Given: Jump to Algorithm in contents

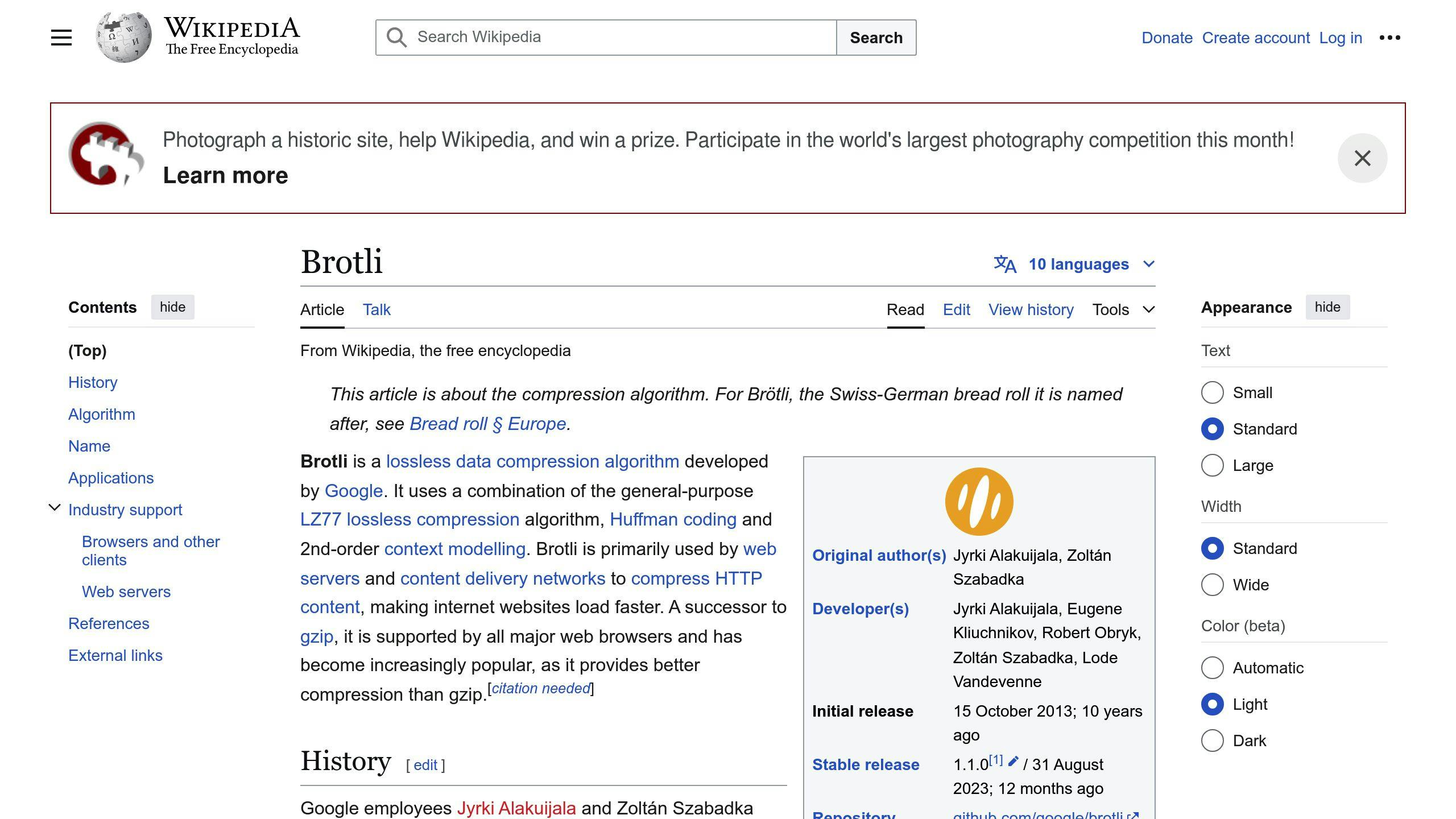Looking at the screenshot, I should tap(102, 414).
